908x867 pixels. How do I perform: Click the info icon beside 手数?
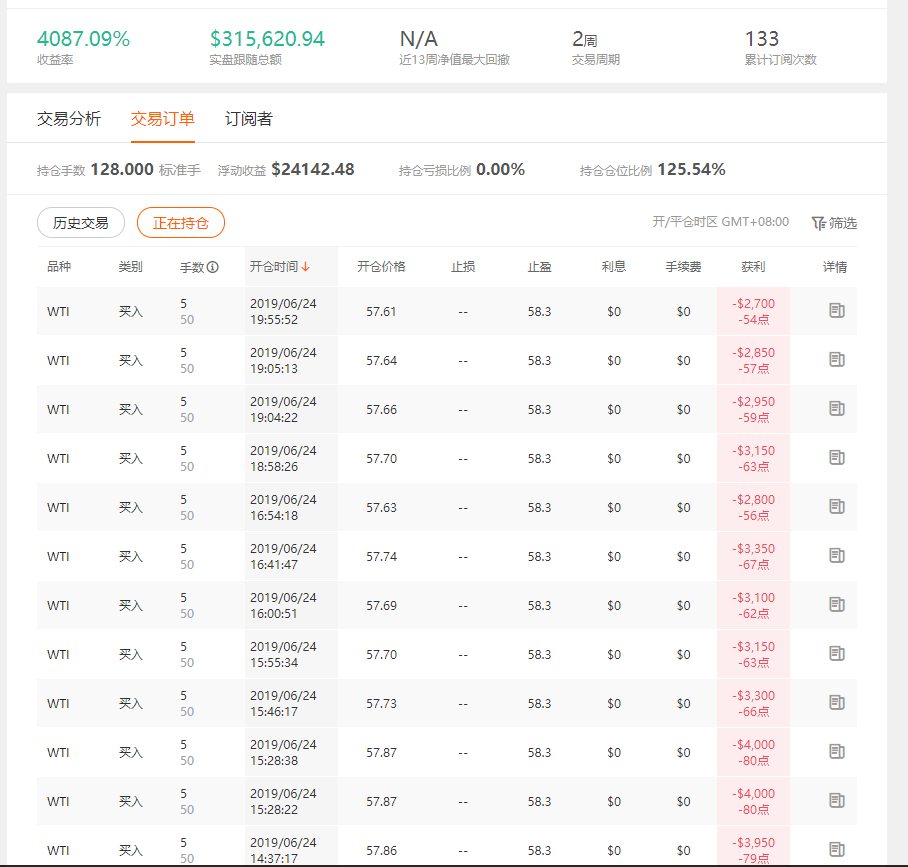click(x=213, y=267)
